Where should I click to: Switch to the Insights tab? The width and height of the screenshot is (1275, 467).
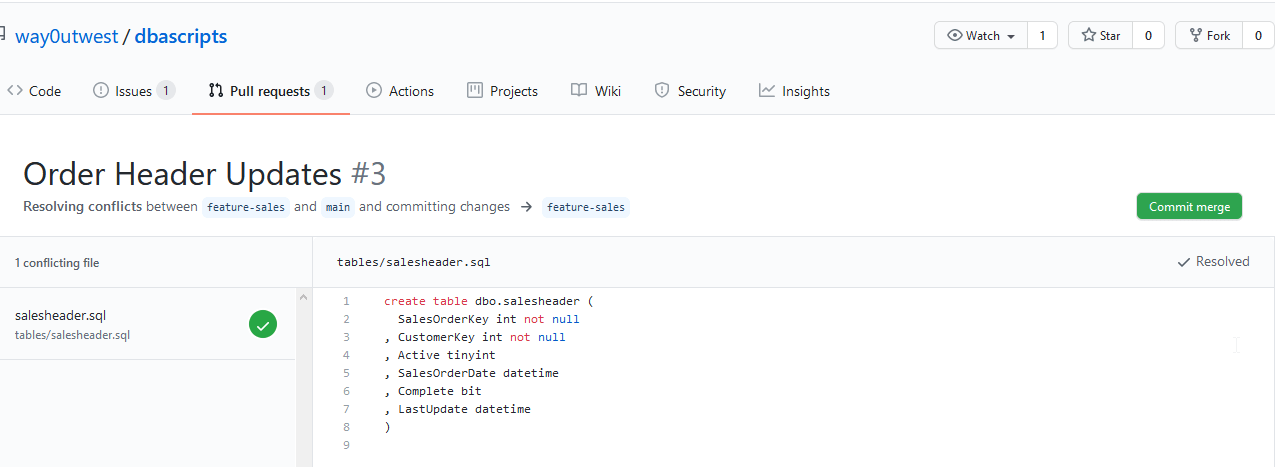pyautogui.click(x=805, y=91)
